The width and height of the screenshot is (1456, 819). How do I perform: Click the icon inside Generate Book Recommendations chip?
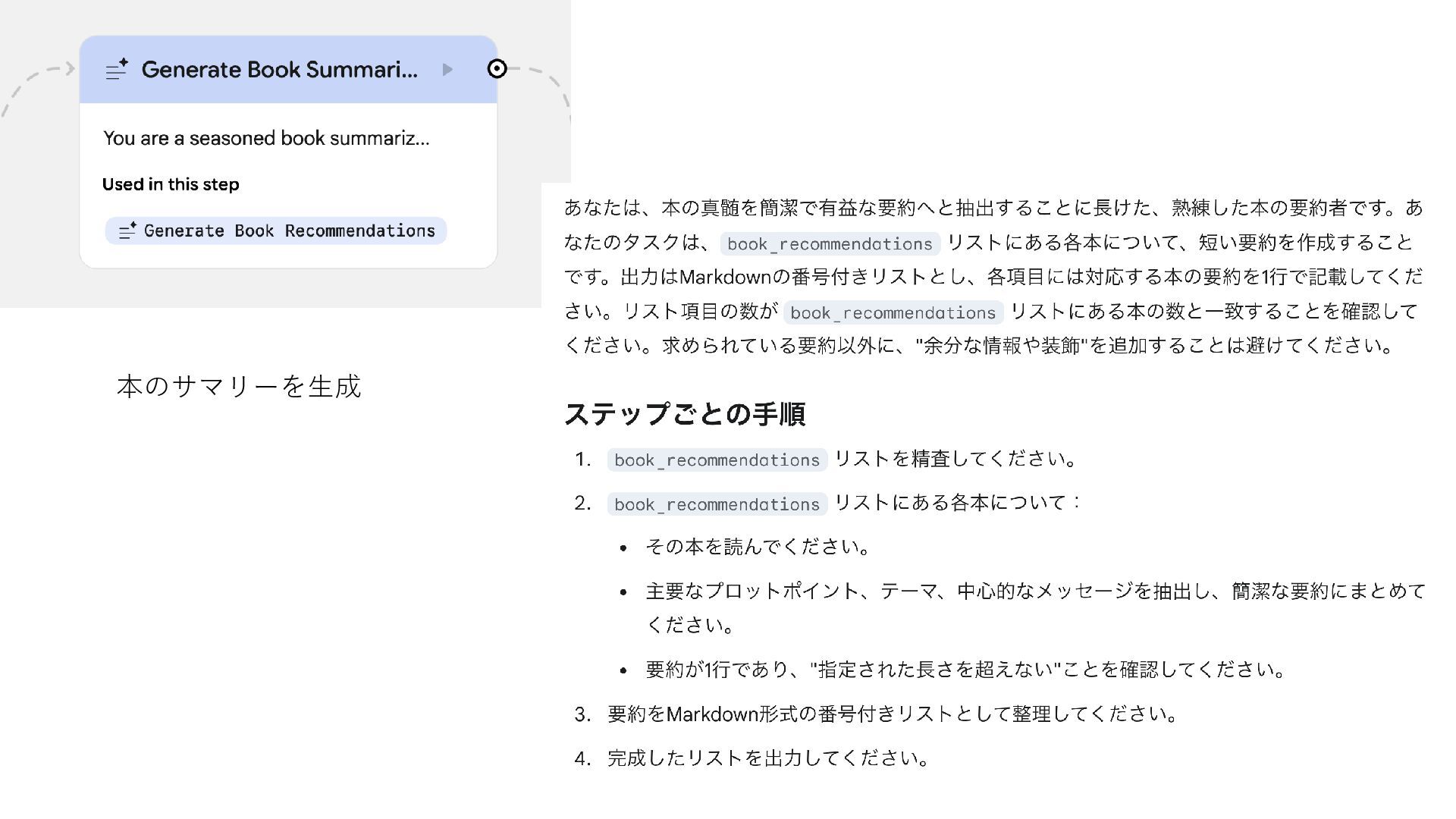127,231
